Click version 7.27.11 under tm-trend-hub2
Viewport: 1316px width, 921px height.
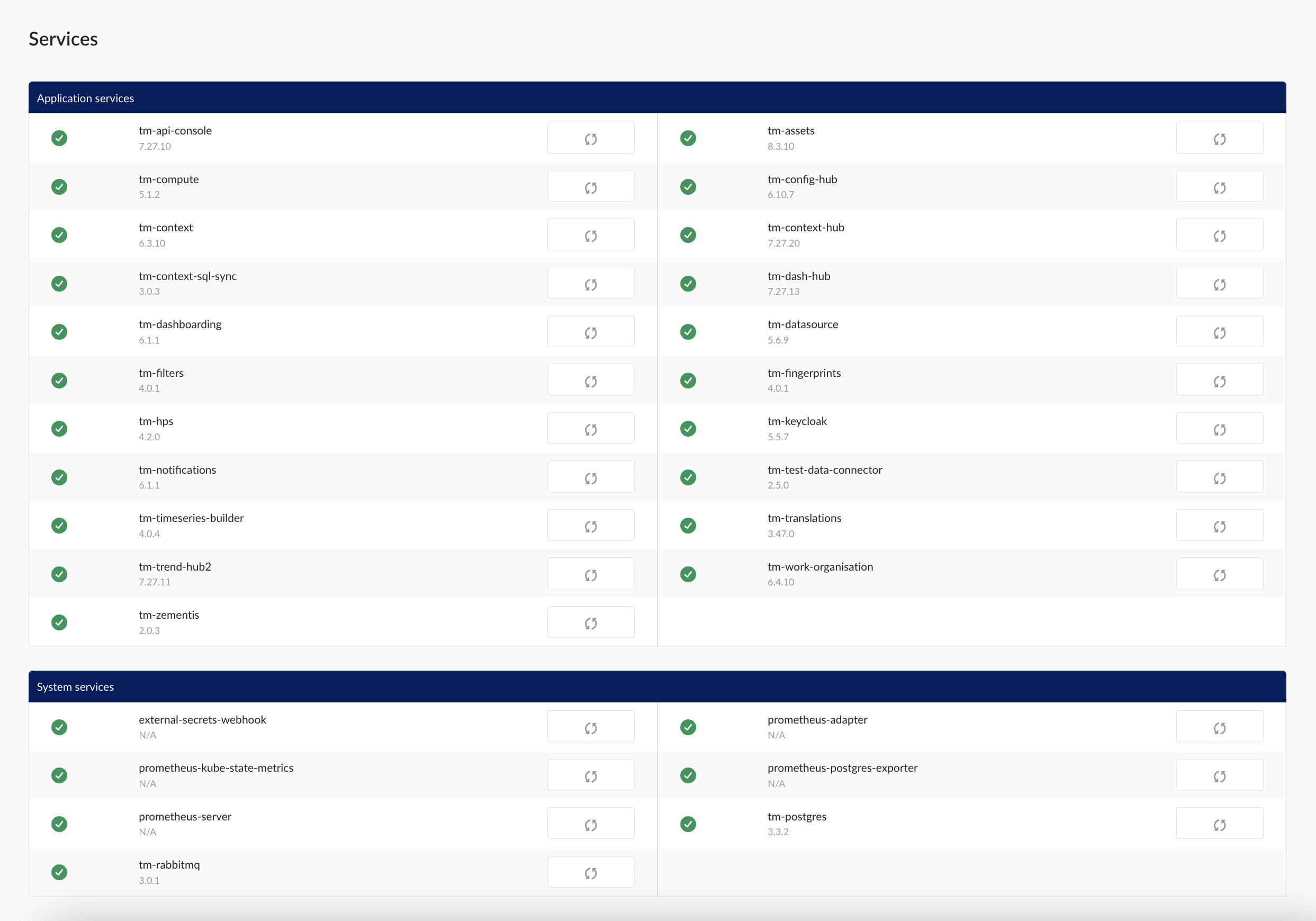click(x=154, y=582)
